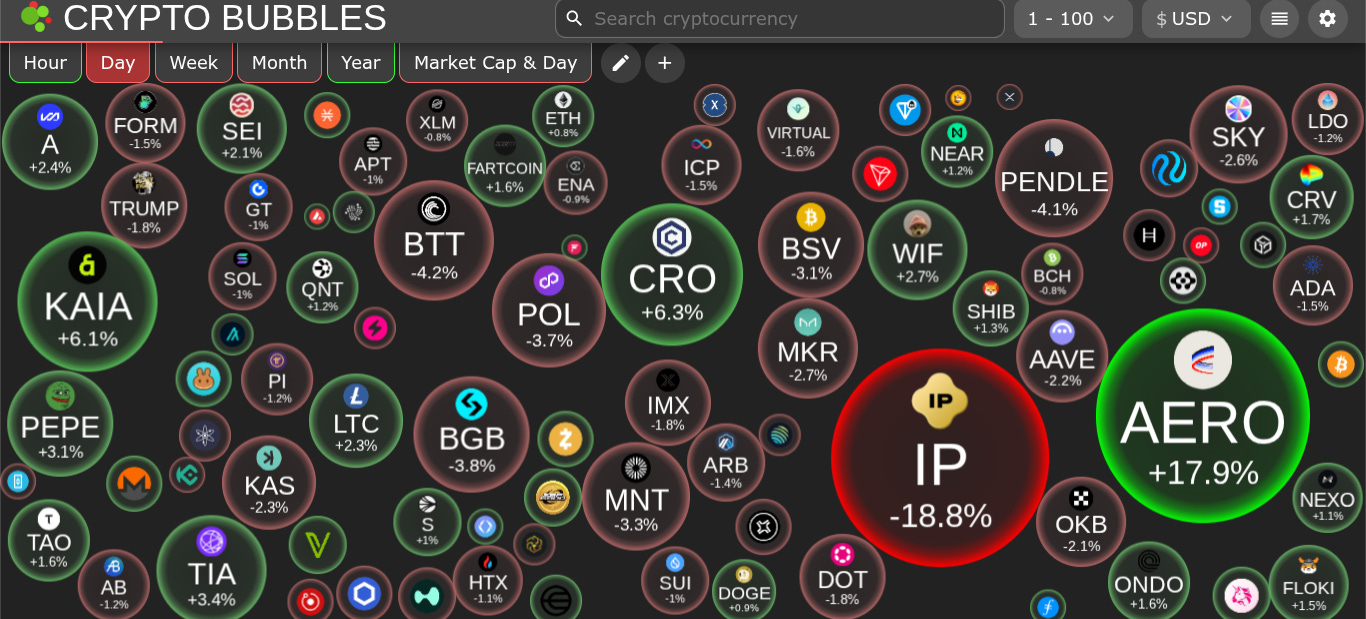Image resolution: width=1366 pixels, height=619 pixels.
Task: Select the AAVE bubble
Action: [x=1062, y=356]
